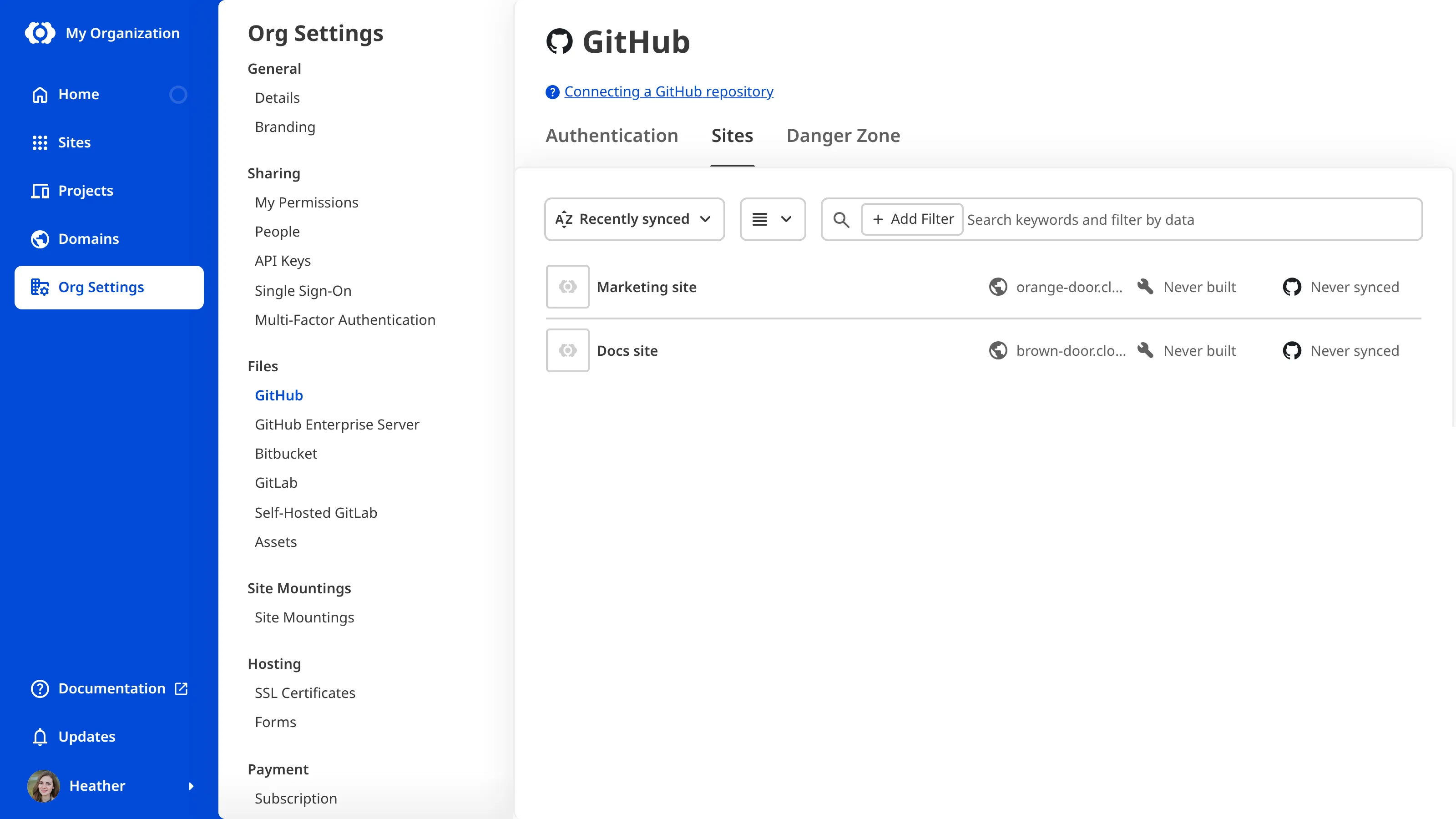The image size is (1456, 819).
Task: Open Details under General
Action: pyautogui.click(x=277, y=98)
